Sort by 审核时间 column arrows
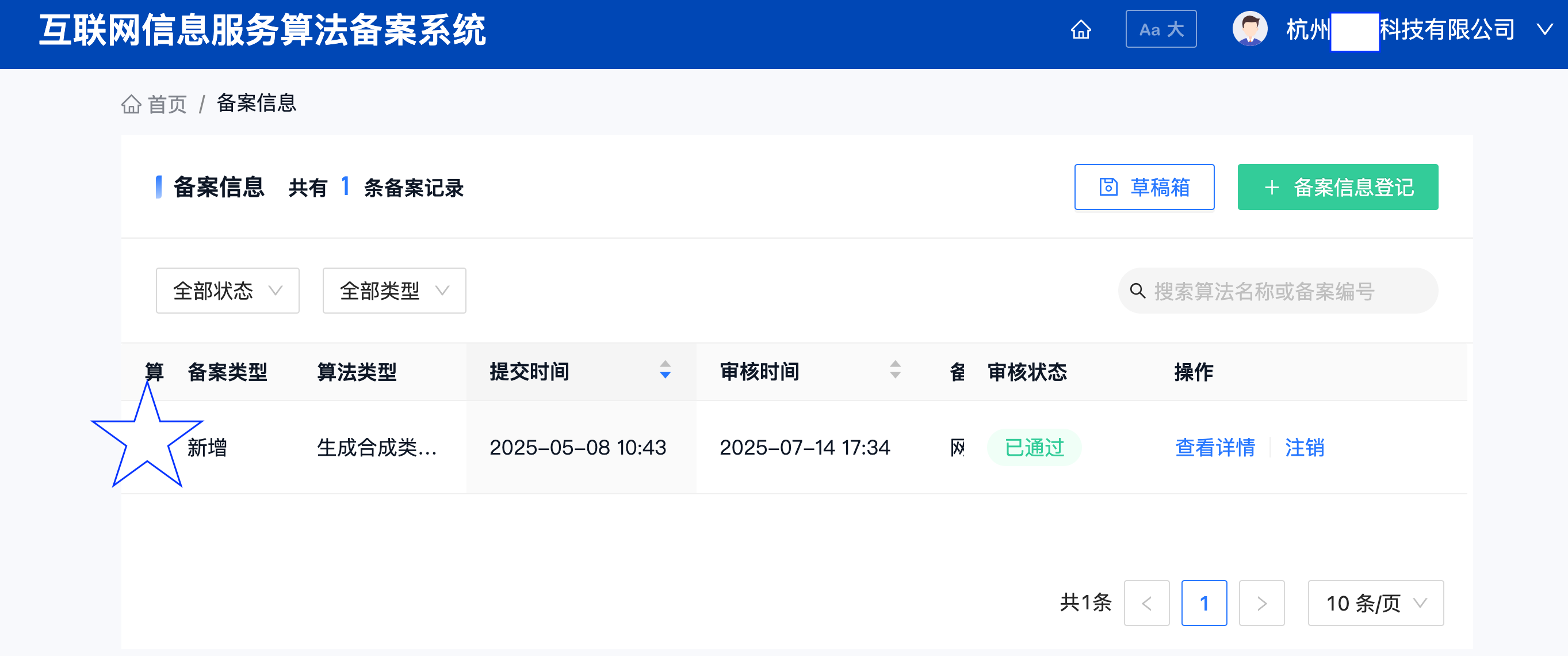This screenshot has width=1568, height=656. pyautogui.click(x=895, y=370)
